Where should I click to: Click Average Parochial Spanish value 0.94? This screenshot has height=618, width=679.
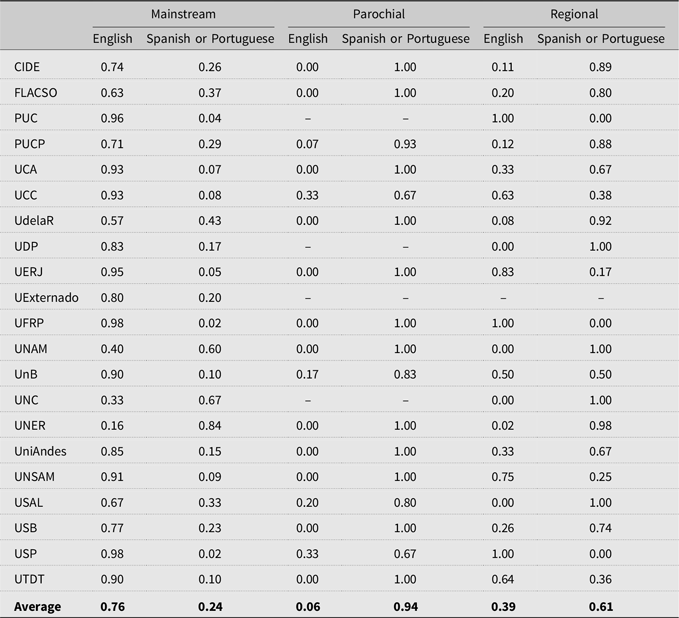(x=406, y=606)
